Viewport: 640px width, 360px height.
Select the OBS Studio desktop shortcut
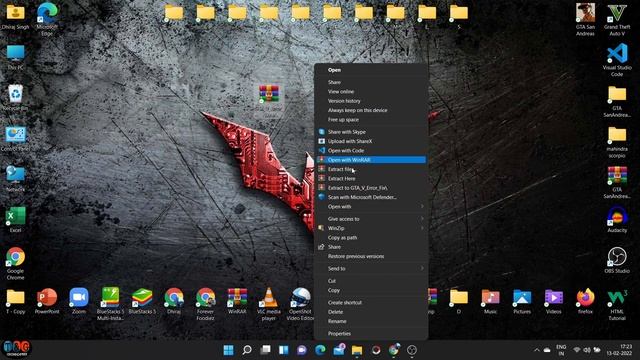617,260
